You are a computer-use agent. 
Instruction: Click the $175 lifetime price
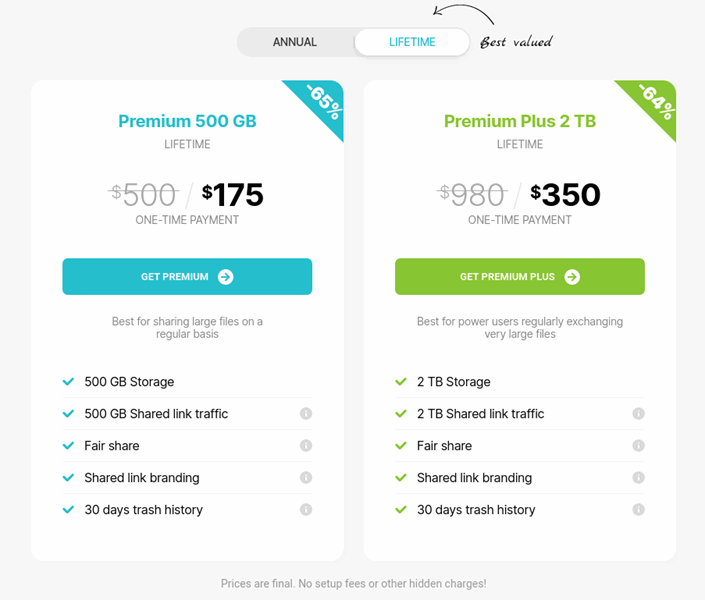[233, 194]
